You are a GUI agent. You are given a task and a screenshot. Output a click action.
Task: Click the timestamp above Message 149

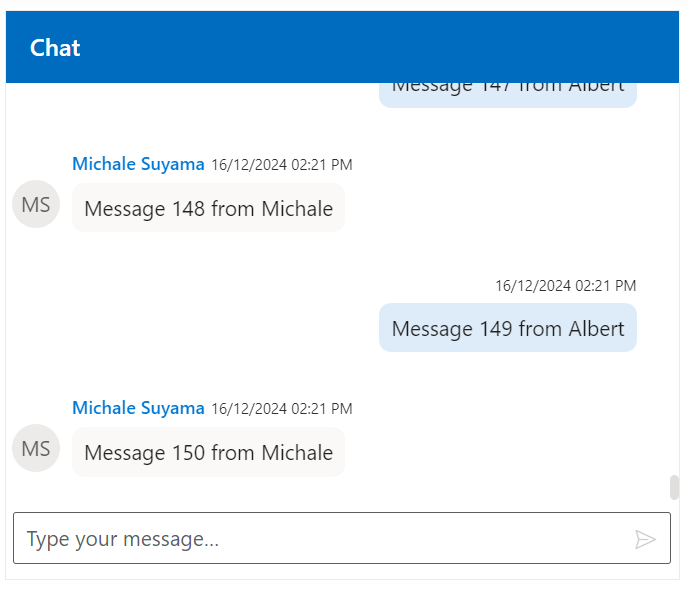pos(565,286)
